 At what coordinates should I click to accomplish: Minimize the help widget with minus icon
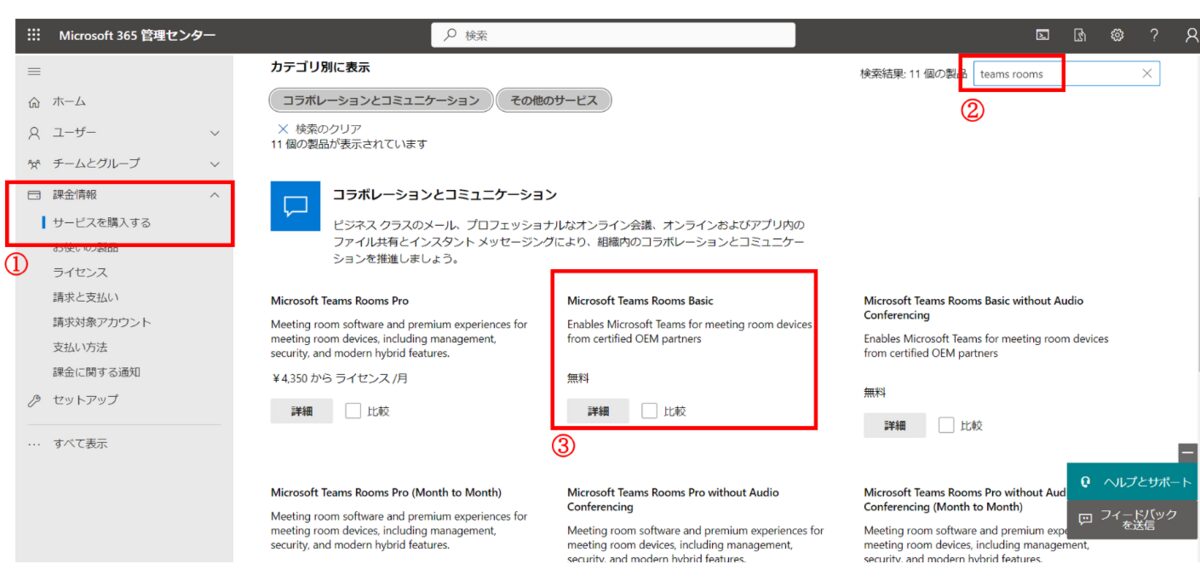pos(1188,452)
